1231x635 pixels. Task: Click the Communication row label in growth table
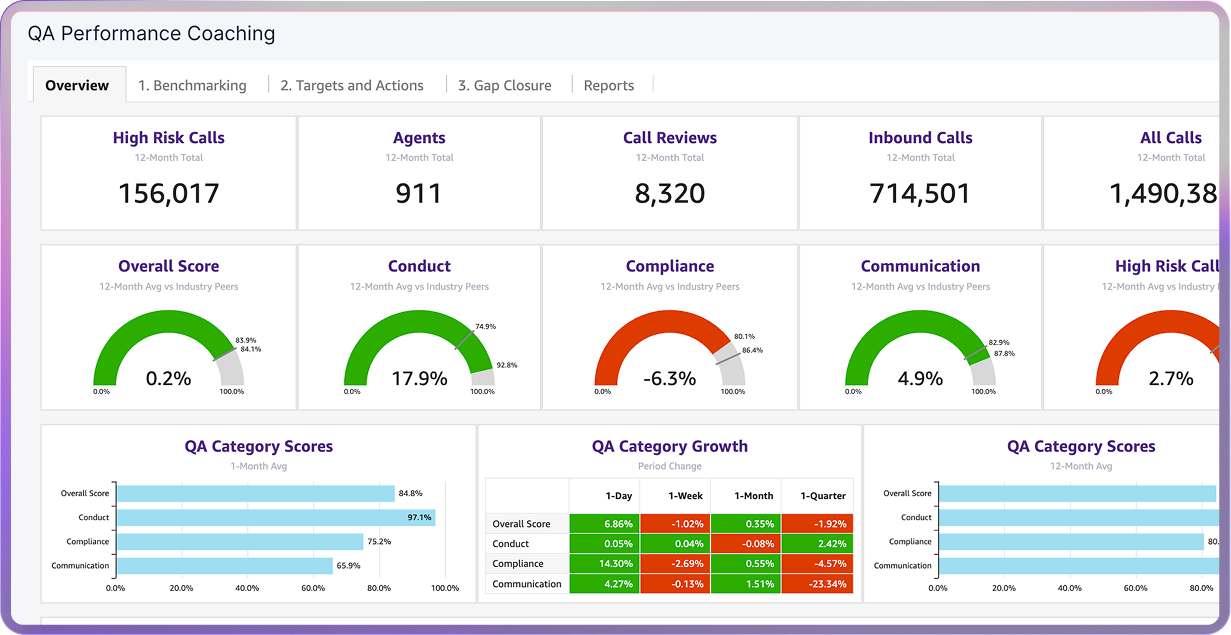click(x=527, y=584)
